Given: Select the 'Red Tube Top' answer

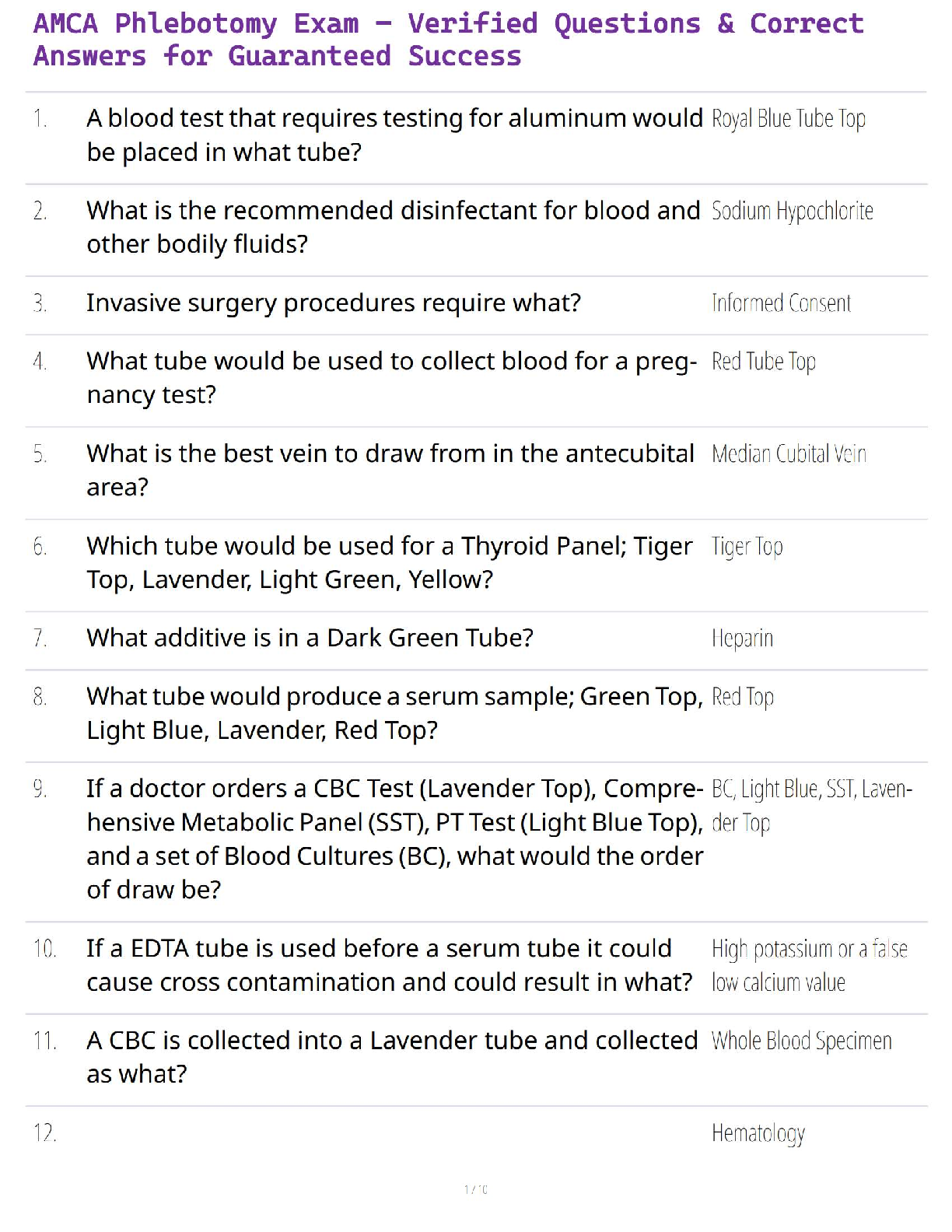Looking at the screenshot, I should point(763,362).
